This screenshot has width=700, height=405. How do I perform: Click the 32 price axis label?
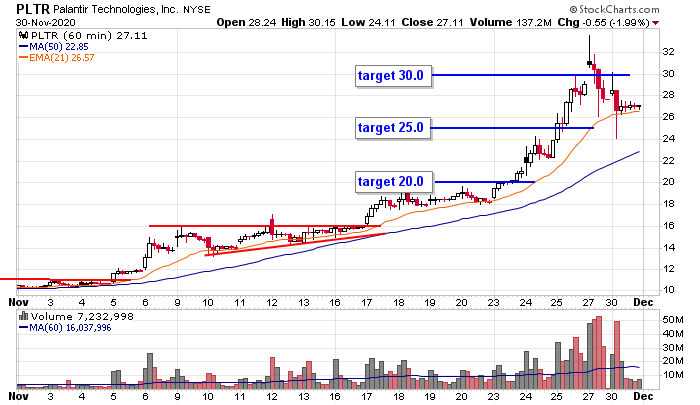668,52
